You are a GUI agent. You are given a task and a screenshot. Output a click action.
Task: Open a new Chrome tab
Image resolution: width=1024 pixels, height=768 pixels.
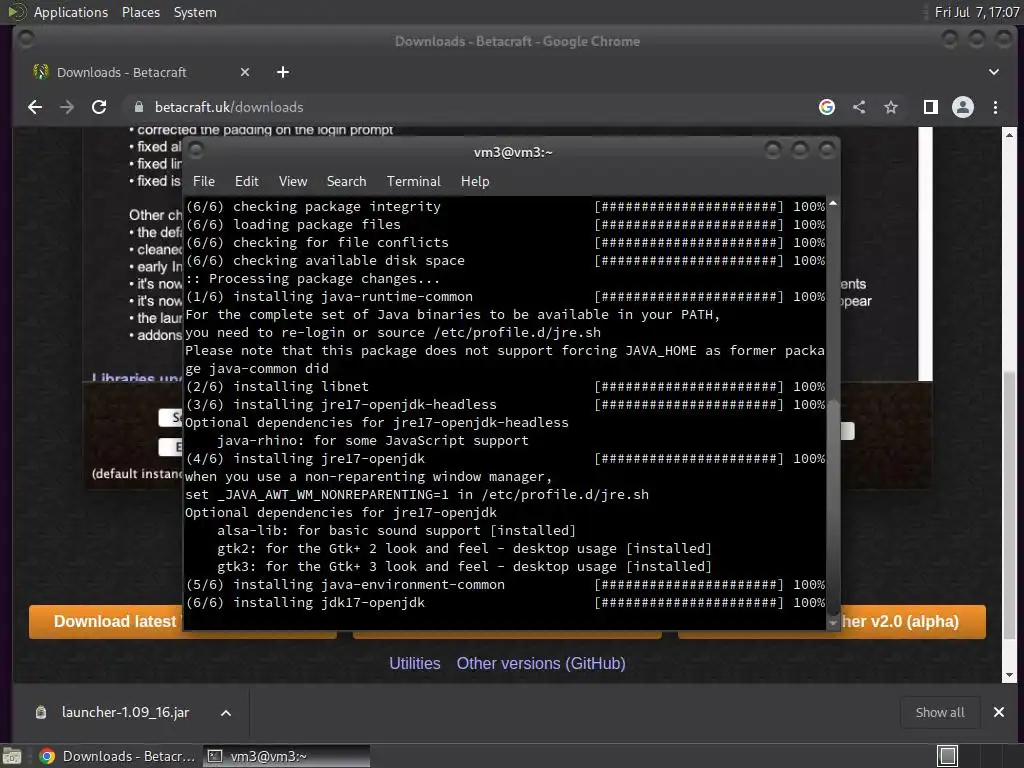pyautogui.click(x=283, y=72)
